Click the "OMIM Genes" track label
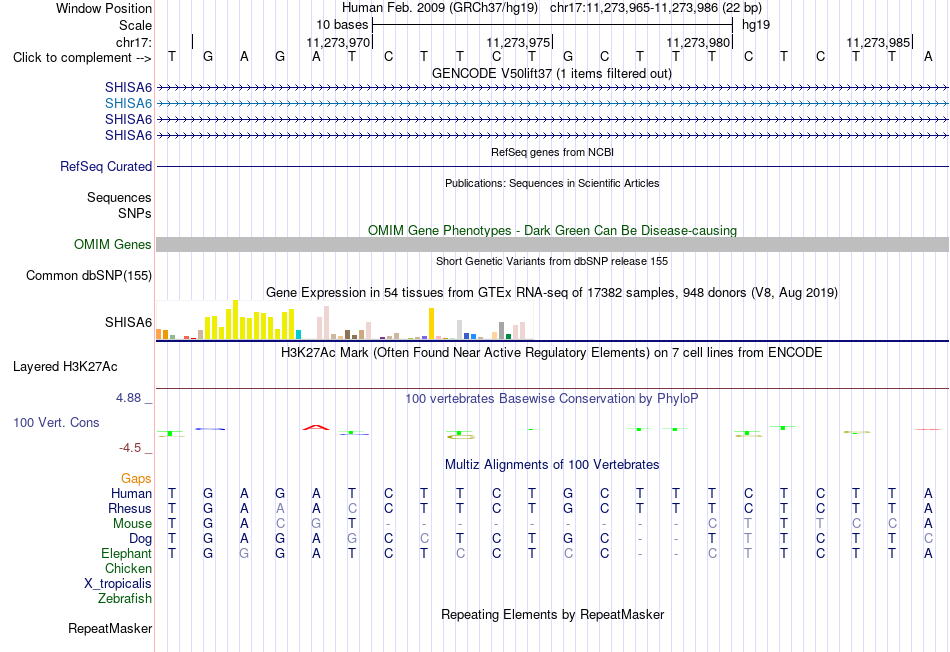950x652 pixels. click(x=112, y=244)
